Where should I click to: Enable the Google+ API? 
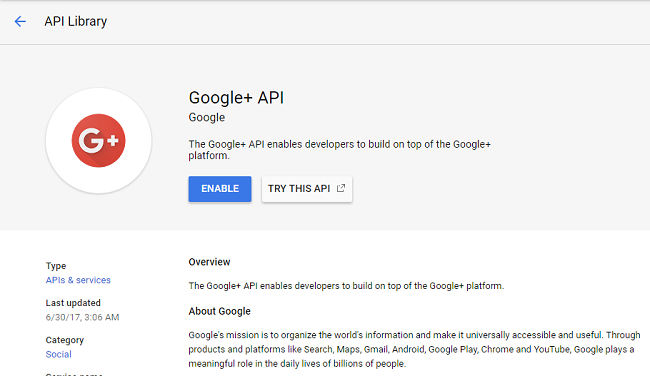[x=220, y=189]
